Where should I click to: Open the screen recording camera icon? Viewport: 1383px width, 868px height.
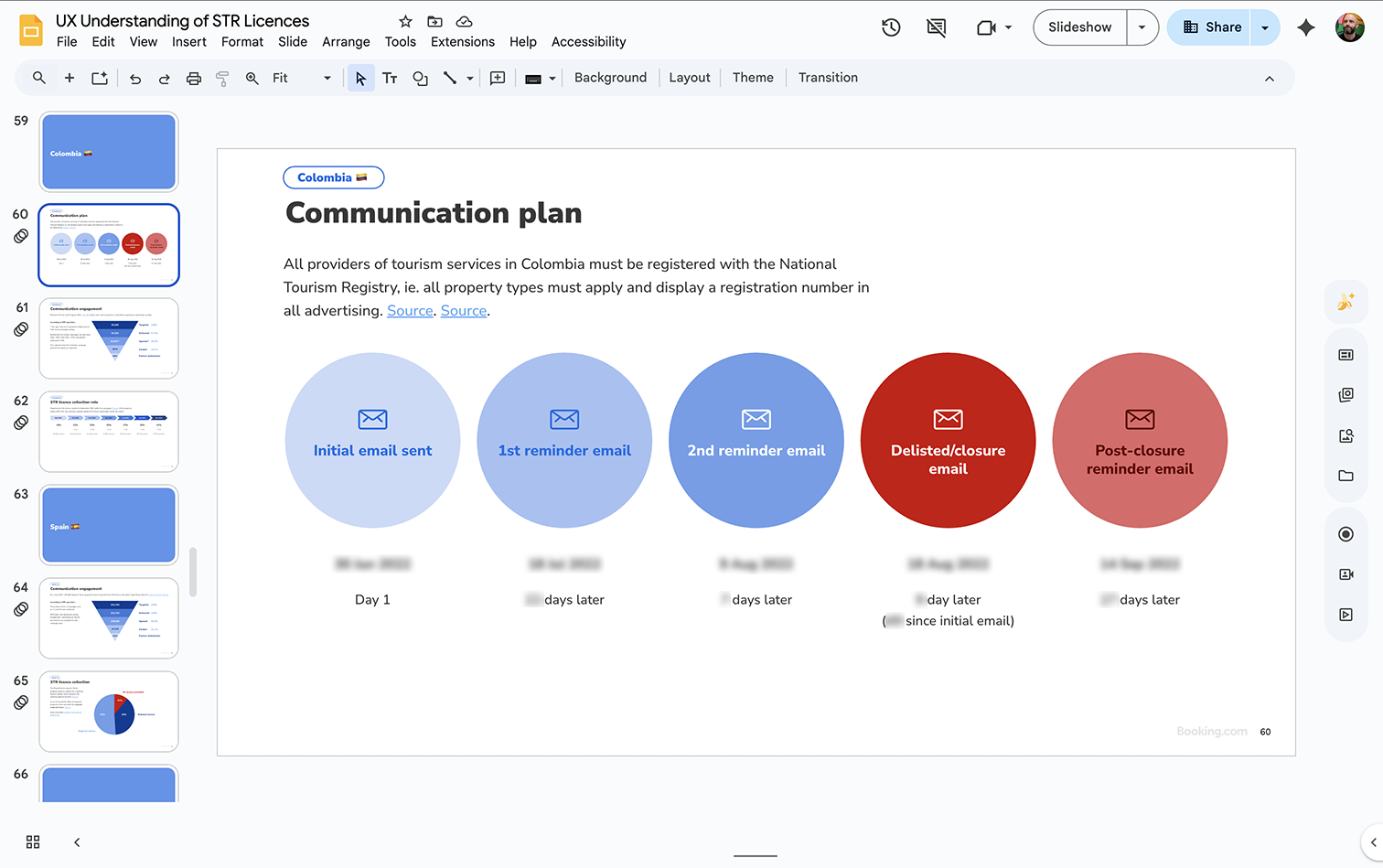coord(987,27)
